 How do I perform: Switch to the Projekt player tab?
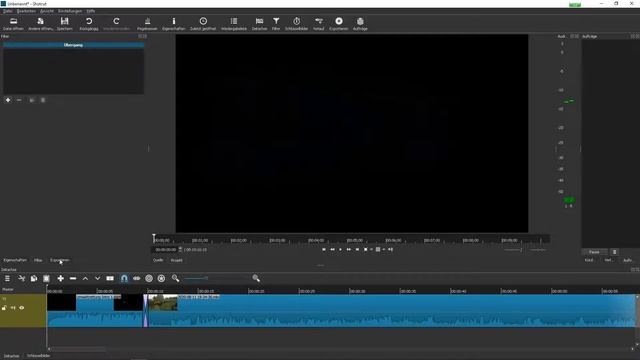[176, 260]
